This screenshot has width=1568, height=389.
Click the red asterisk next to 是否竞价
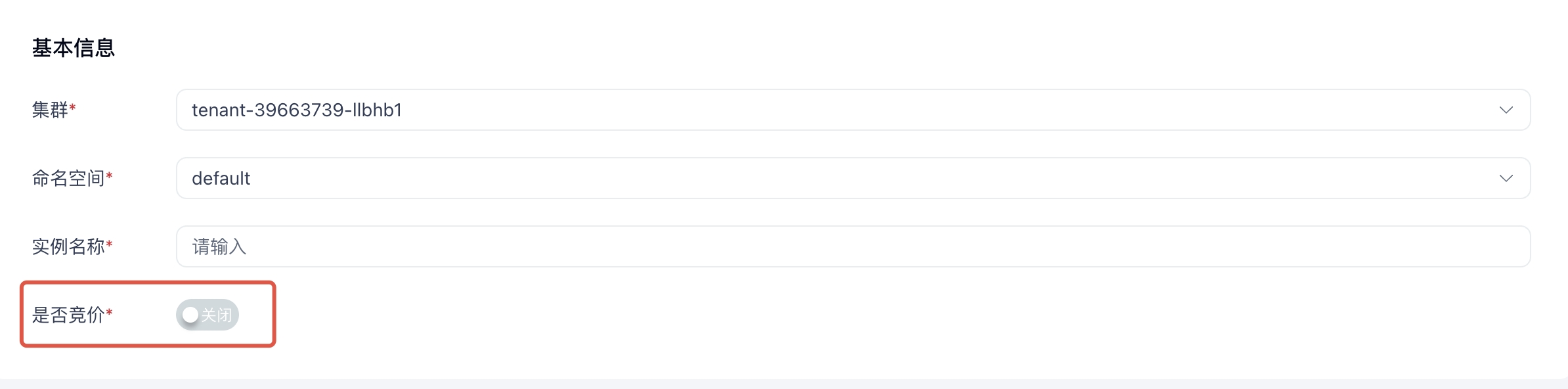coord(109,312)
